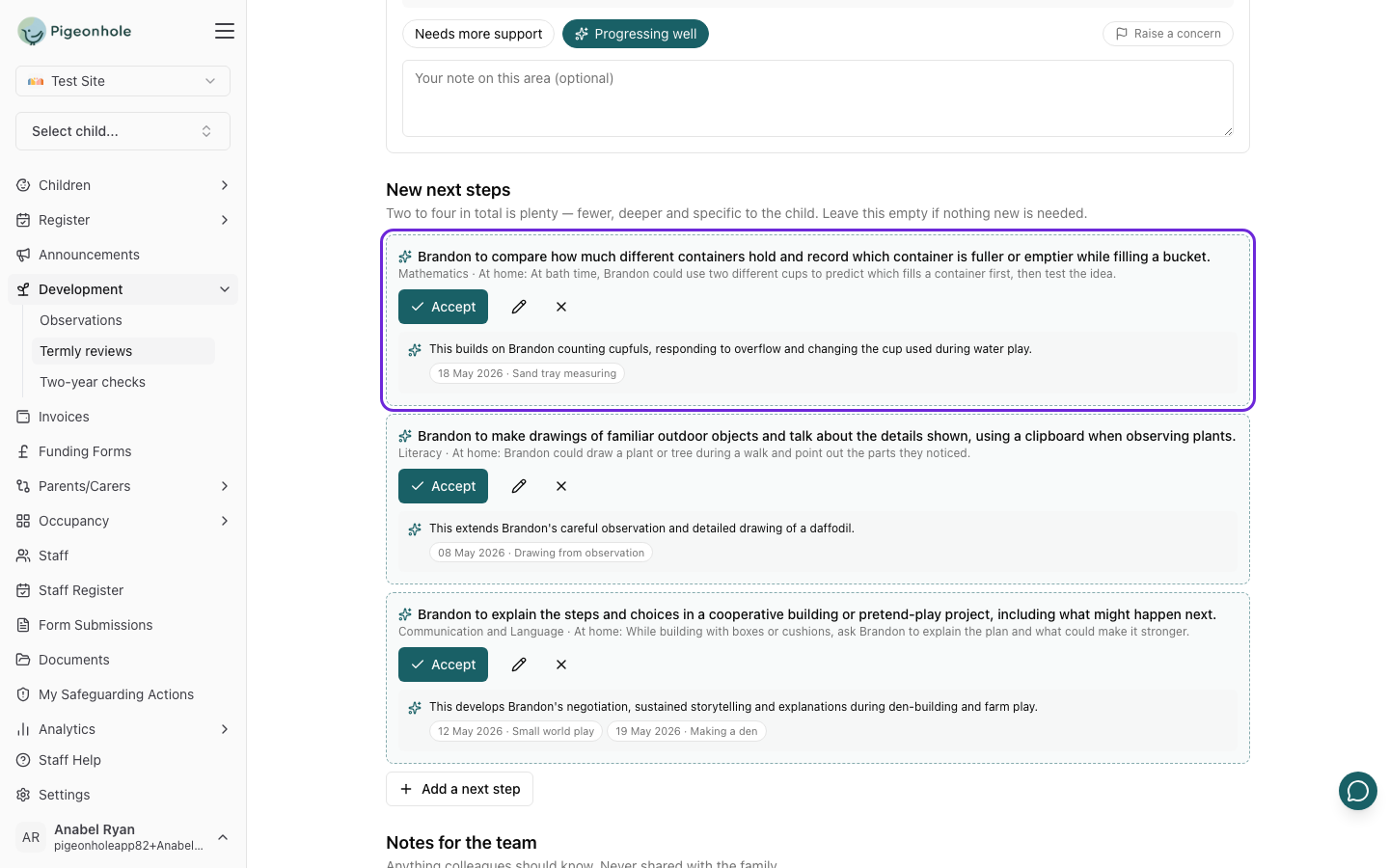Raise a concern for this area
Image resolution: width=1389 pixels, height=868 pixels.
(x=1168, y=34)
